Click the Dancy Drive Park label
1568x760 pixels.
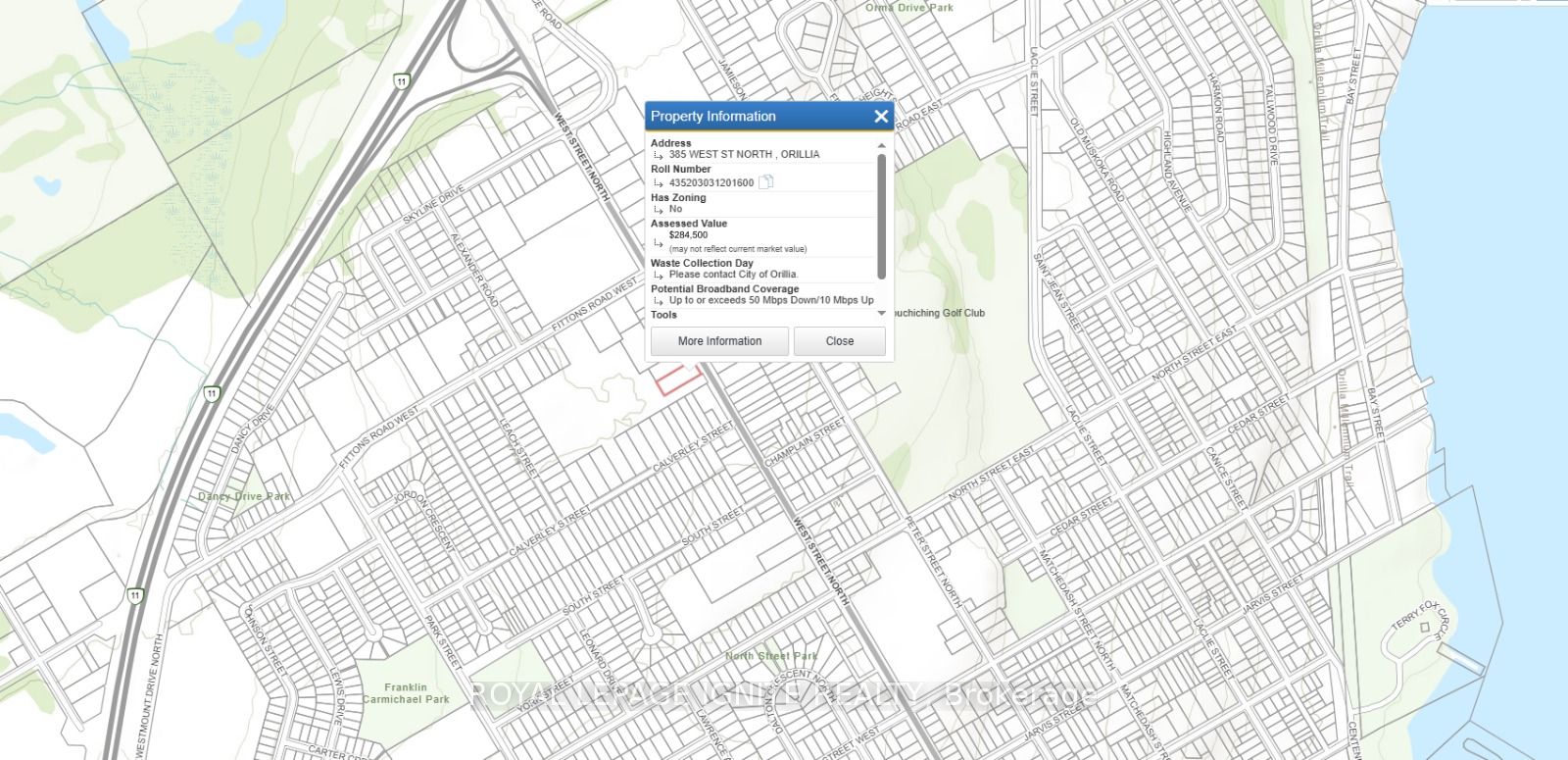tap(244, 496)
